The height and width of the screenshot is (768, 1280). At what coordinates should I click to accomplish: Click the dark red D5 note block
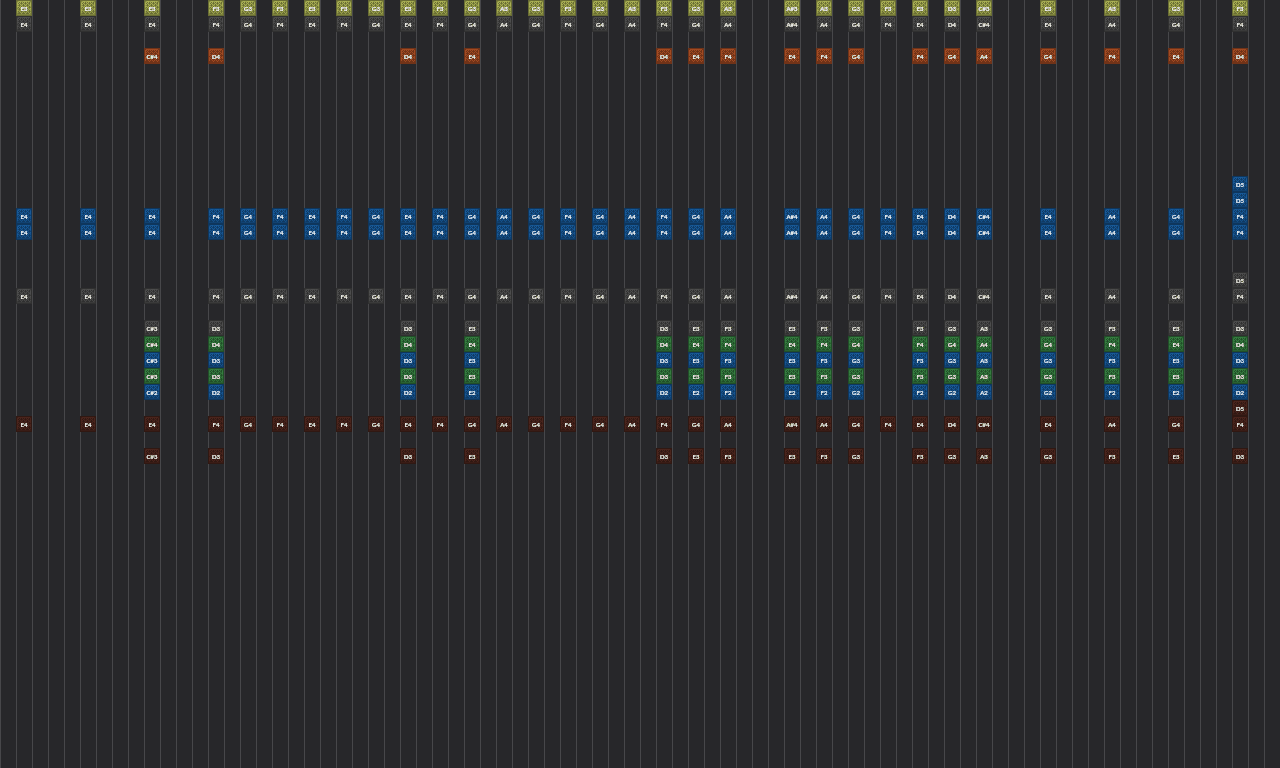coord(1240,408)
